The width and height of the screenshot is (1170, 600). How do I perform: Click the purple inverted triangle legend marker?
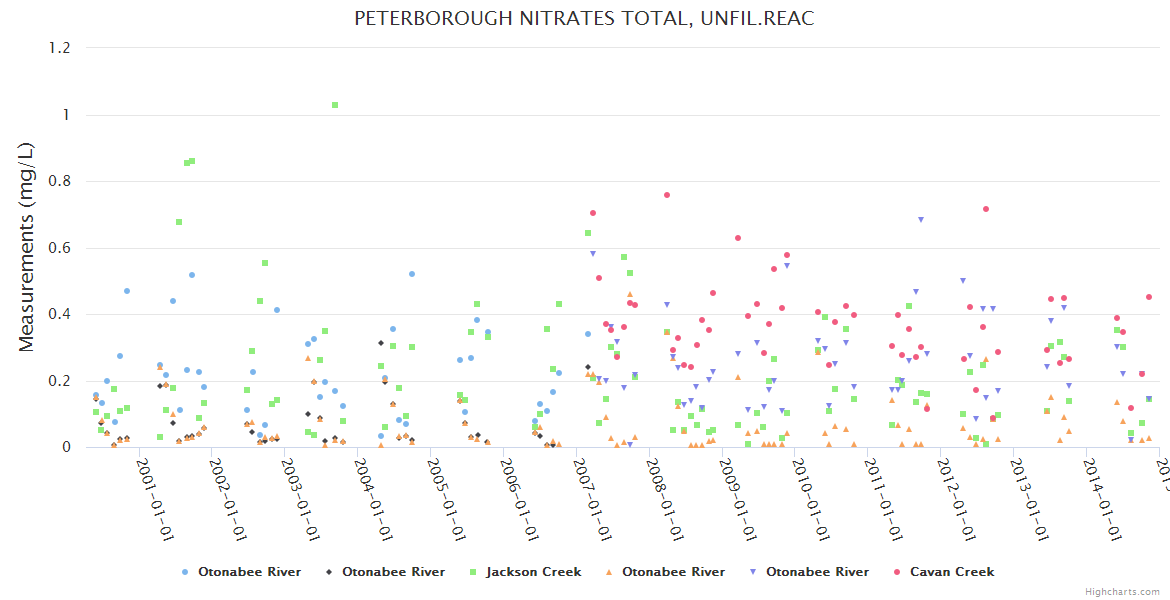(x=753, y=572)
